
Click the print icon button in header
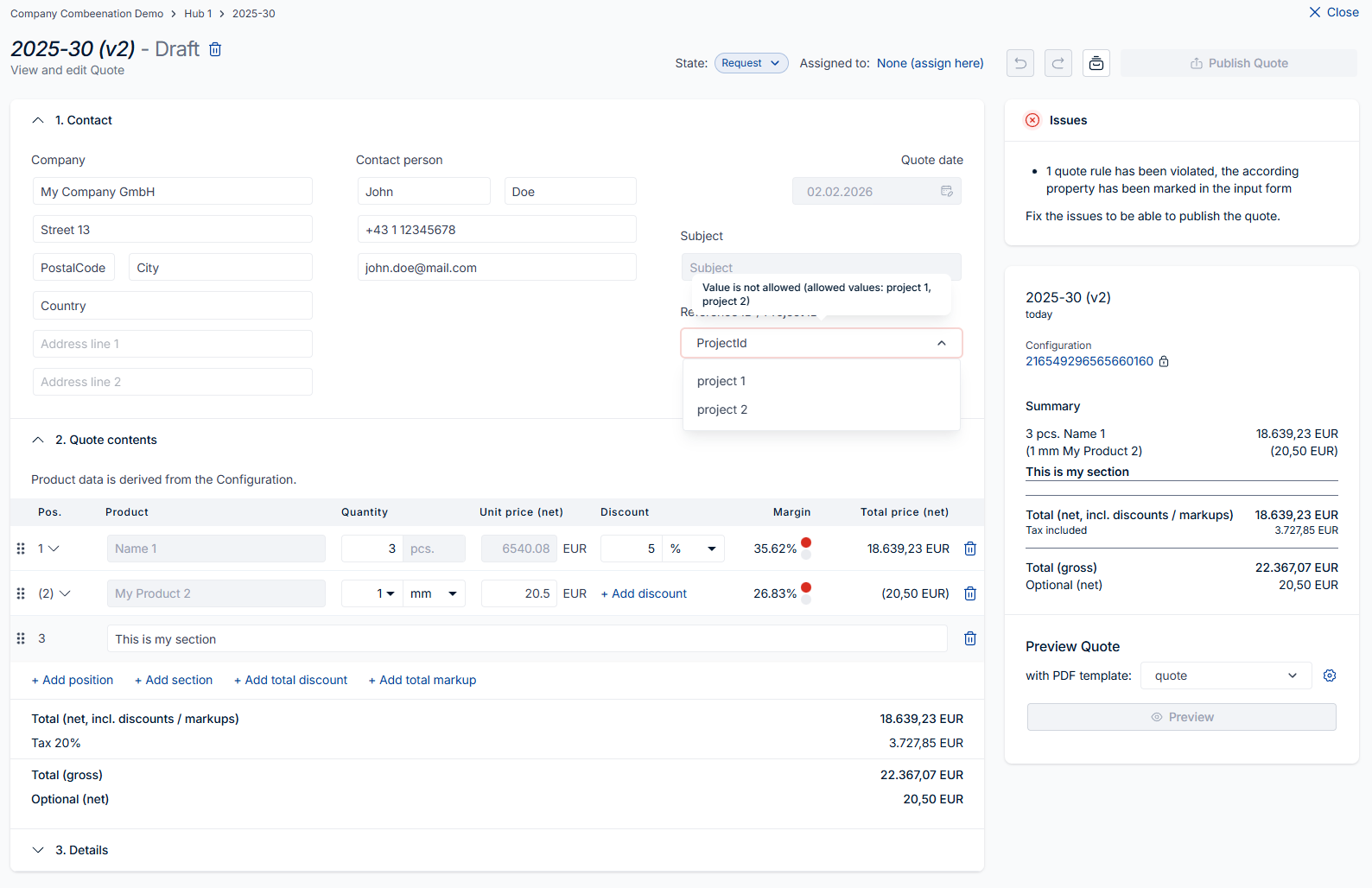(x=1096, y=63)
